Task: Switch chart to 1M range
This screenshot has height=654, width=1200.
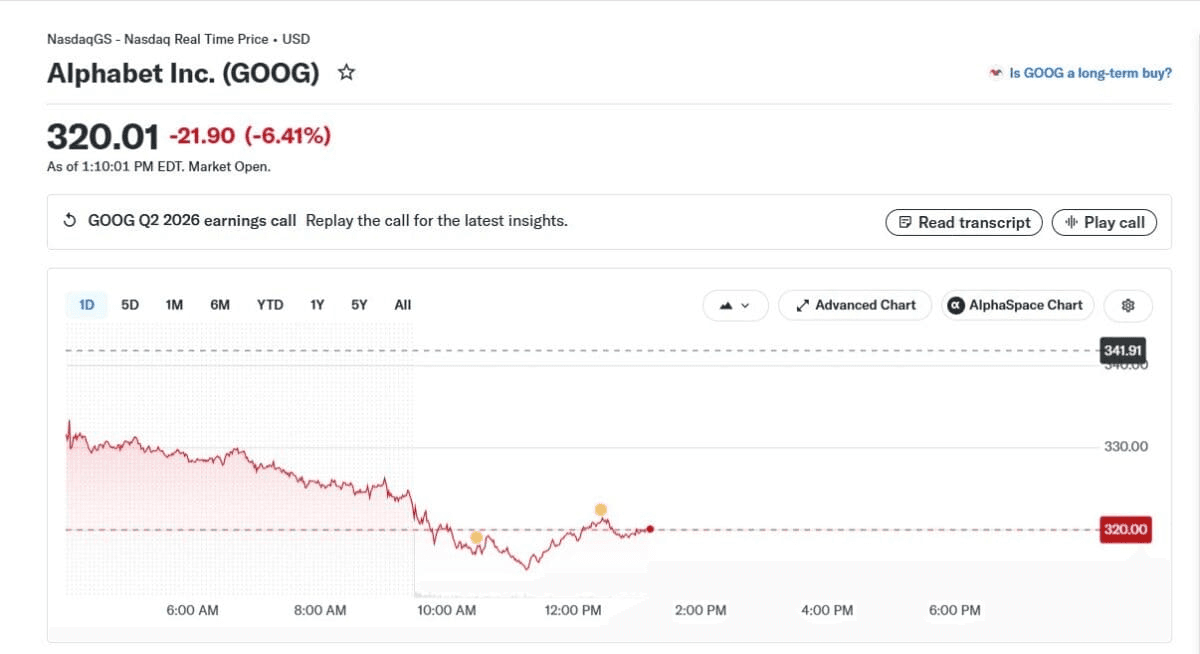Action: tap(174, 305)
